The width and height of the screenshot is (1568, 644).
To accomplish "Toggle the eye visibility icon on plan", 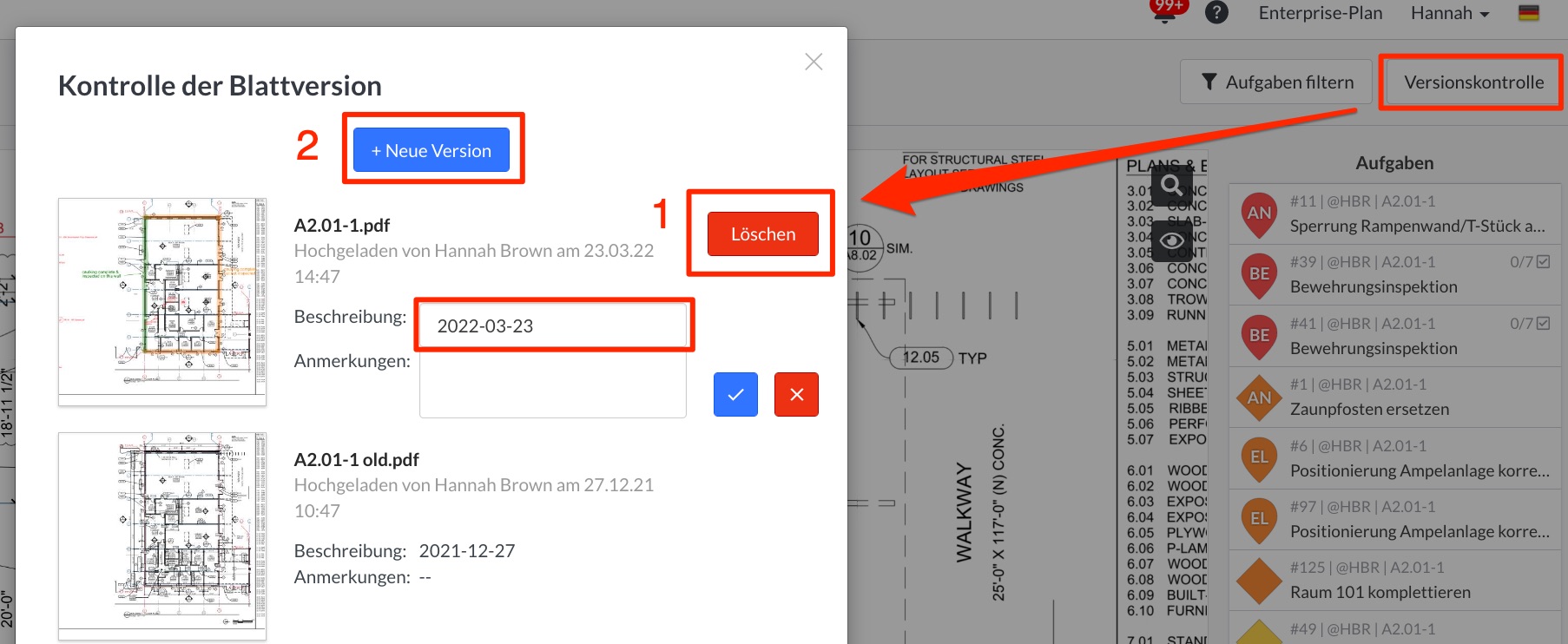I will [1171, 240].
